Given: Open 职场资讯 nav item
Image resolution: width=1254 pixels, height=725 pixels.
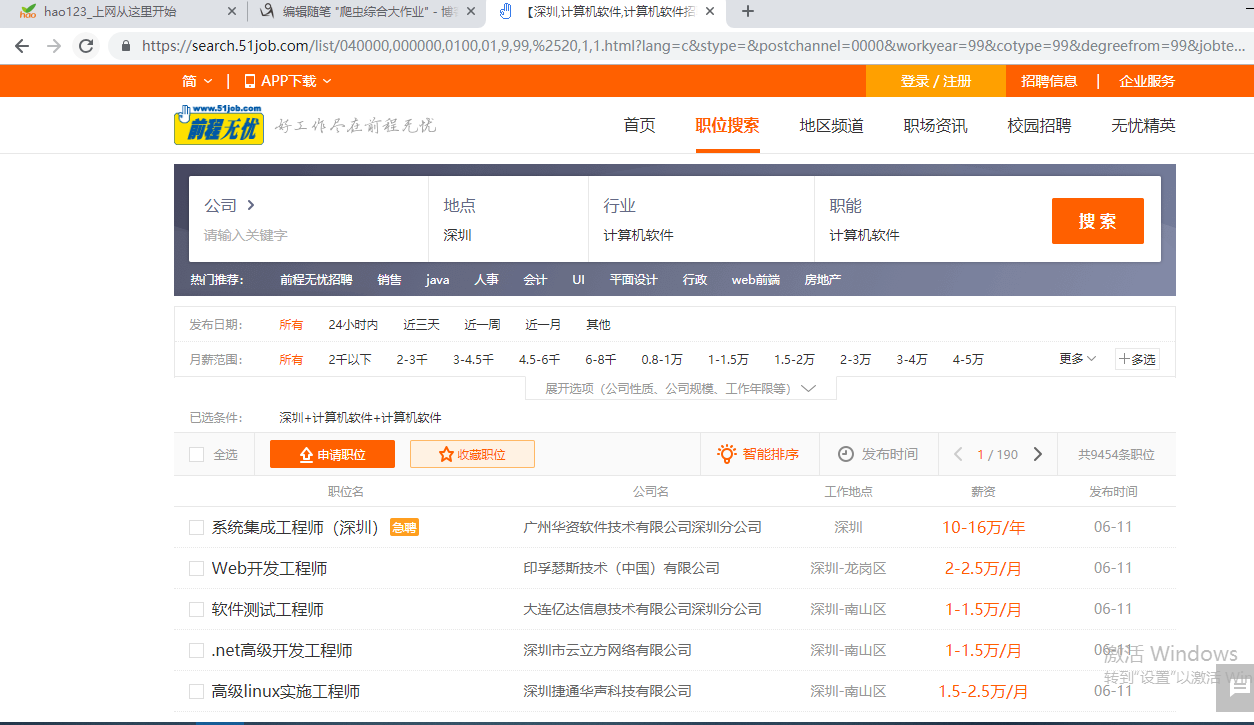Looking at the screenshot, I should click(x=935, y=125).
